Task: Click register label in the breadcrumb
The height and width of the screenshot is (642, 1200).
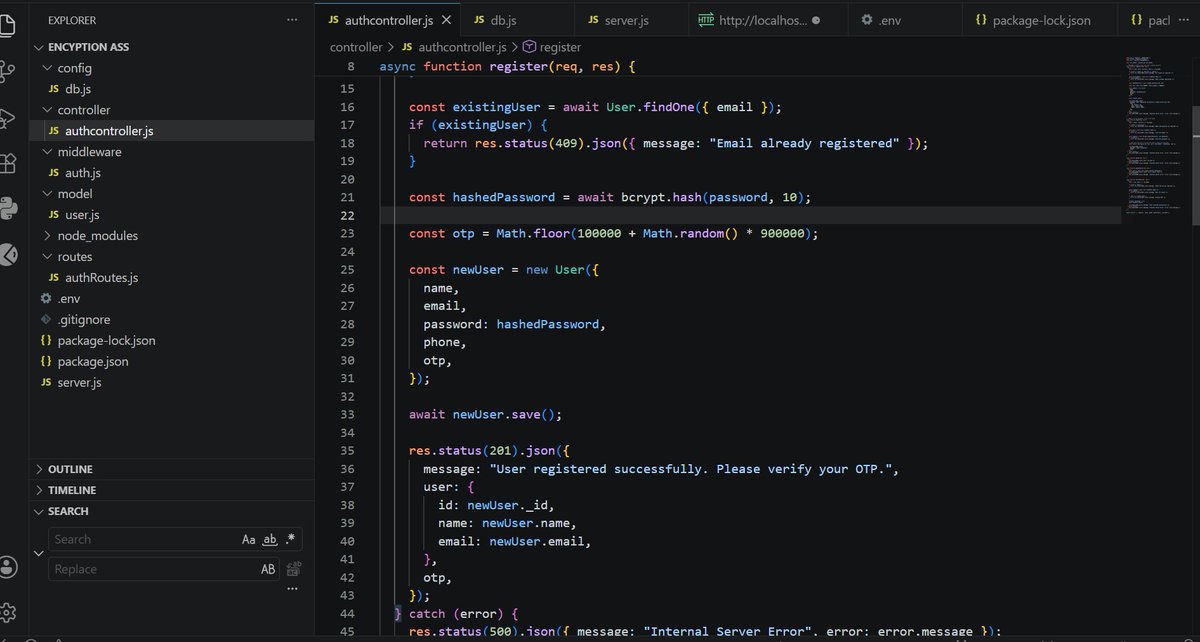Action: coord(559,47)
